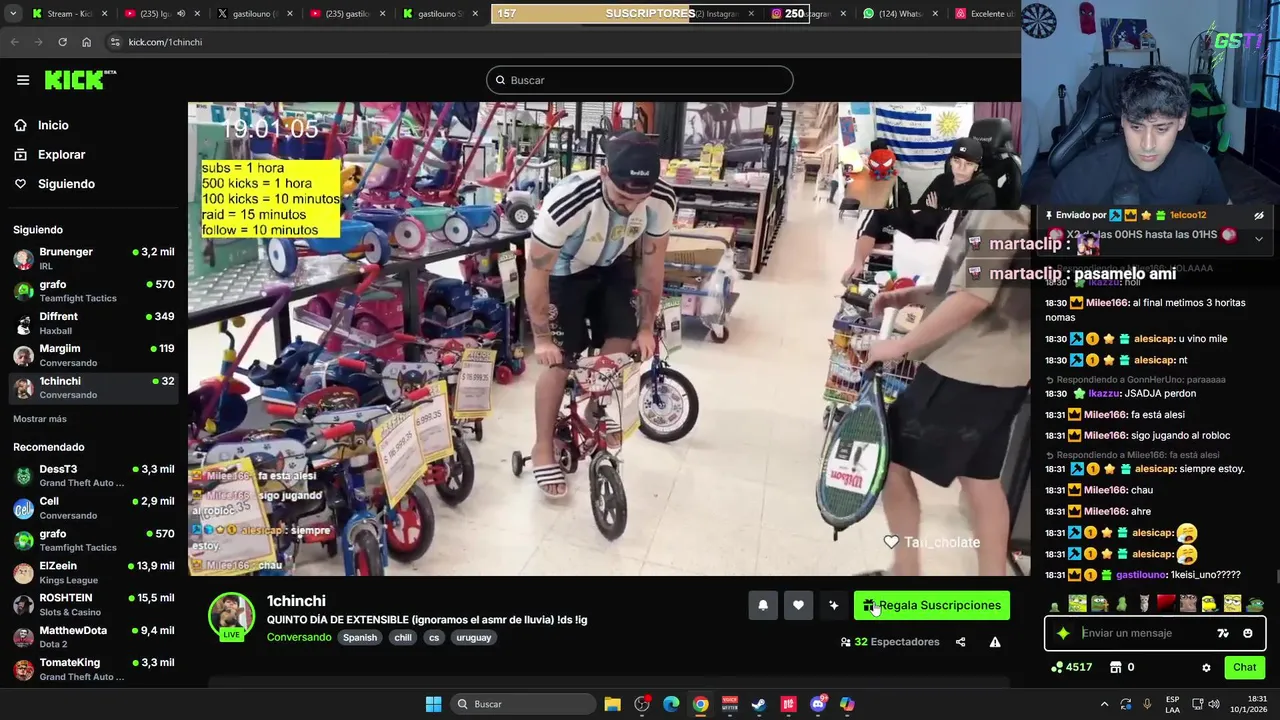Click the share icon under the stream
Screen dimensions: 1280x720
[961, 642]
